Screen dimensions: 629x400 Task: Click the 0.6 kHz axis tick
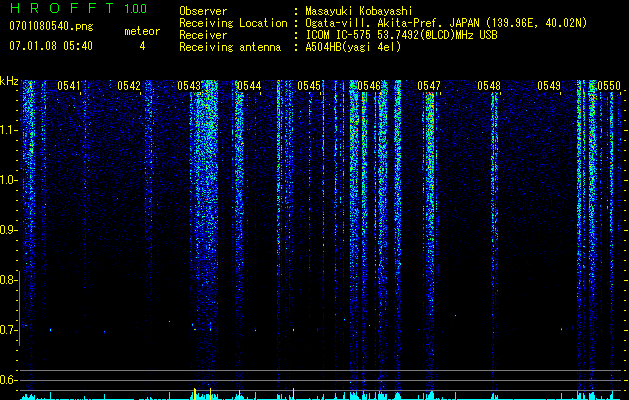click(x=9, y=380)
